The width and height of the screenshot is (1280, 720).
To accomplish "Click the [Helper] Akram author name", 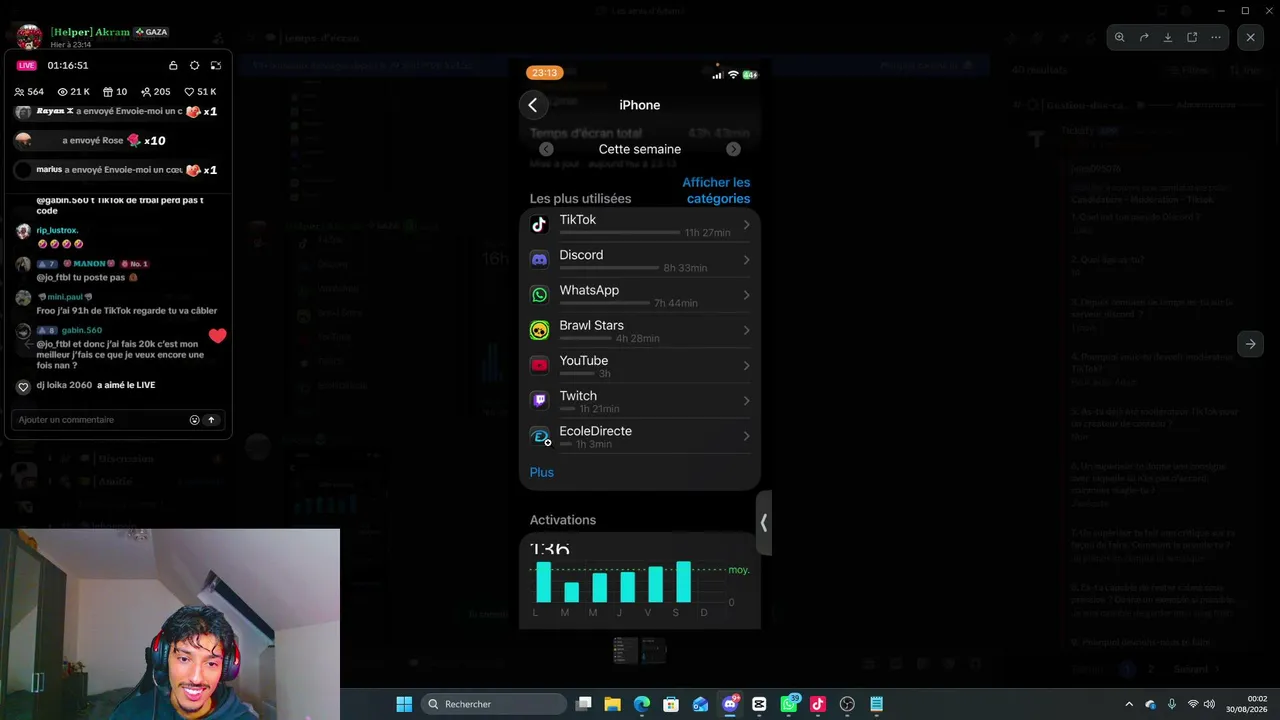I will click(90, 32).
